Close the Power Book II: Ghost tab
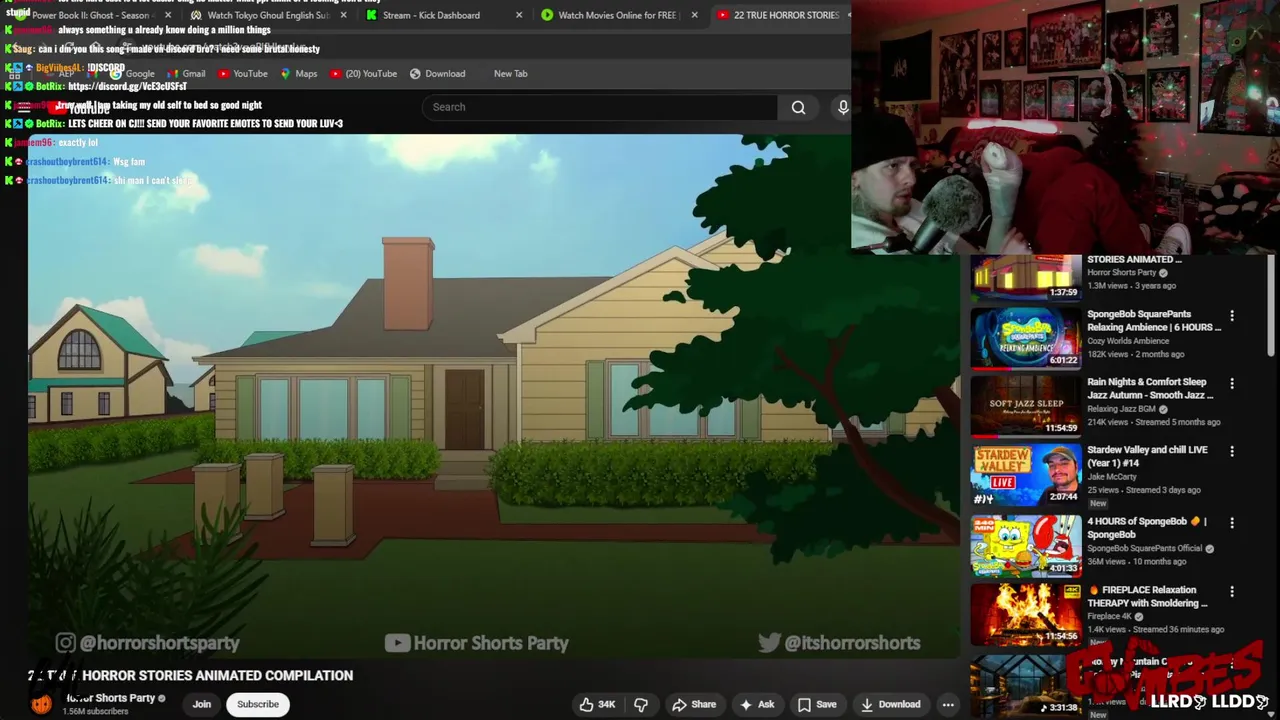The image size is (1280, 720). pyautogui.click(x=168, y=15)
